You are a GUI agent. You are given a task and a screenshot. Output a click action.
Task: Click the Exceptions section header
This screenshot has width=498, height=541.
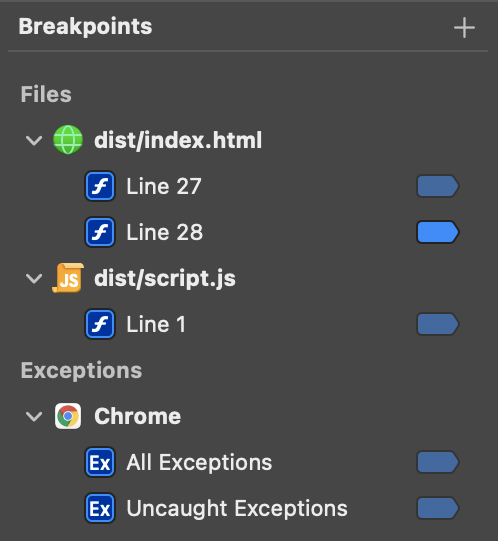click(81, 371)
